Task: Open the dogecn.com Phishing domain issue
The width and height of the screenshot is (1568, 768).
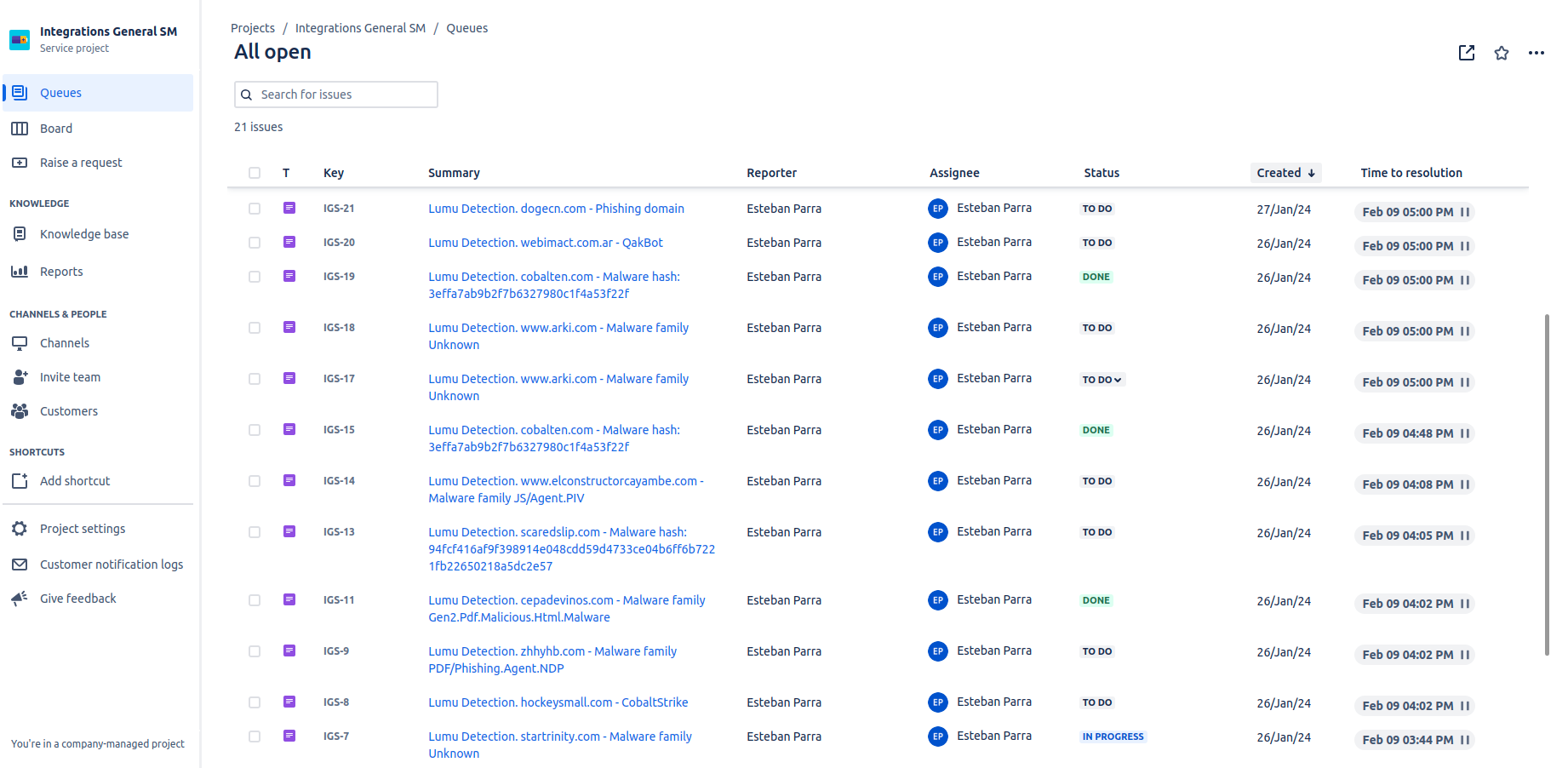Action: click(556, 209)
